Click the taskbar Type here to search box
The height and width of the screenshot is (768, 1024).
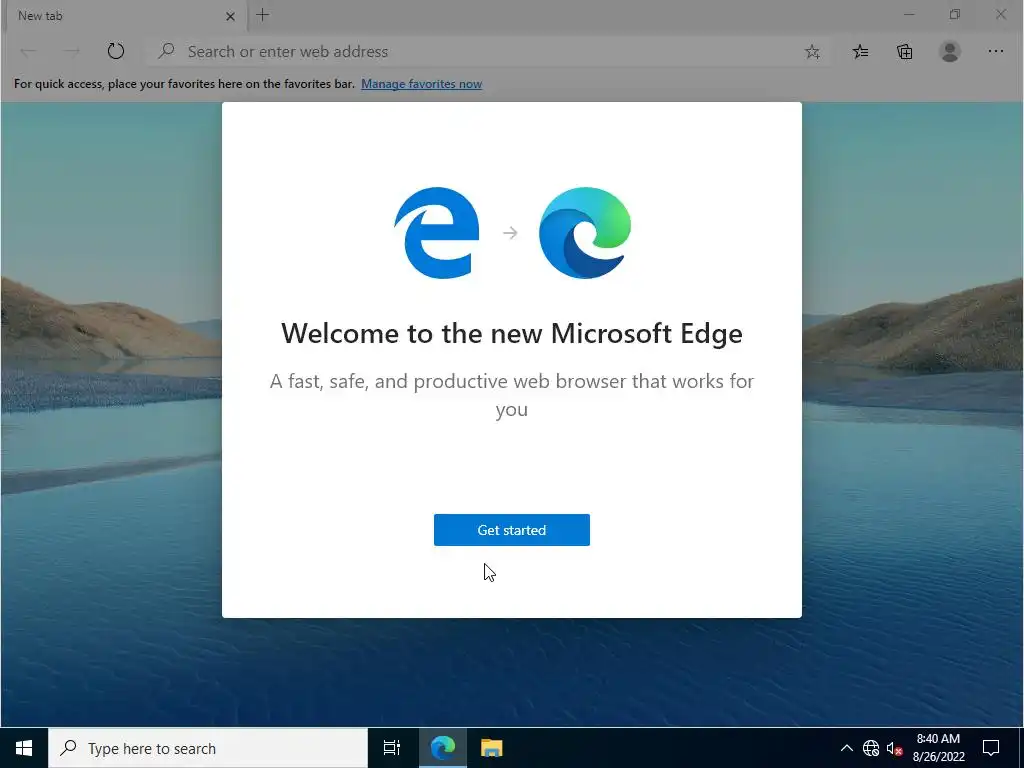pyautogui.click(x=208, y=748)
